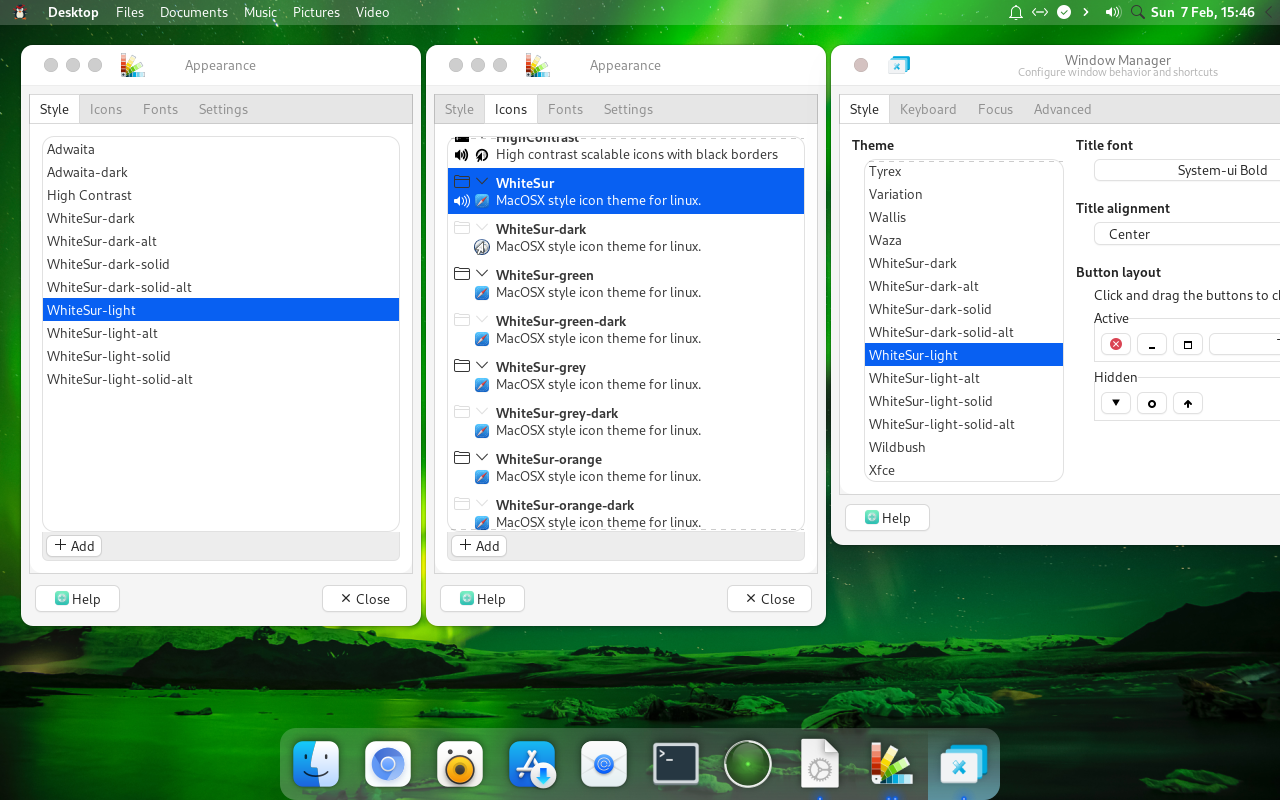Select WhiteSur-light-solid in the Appearance style list

click(x=221, y=356)
